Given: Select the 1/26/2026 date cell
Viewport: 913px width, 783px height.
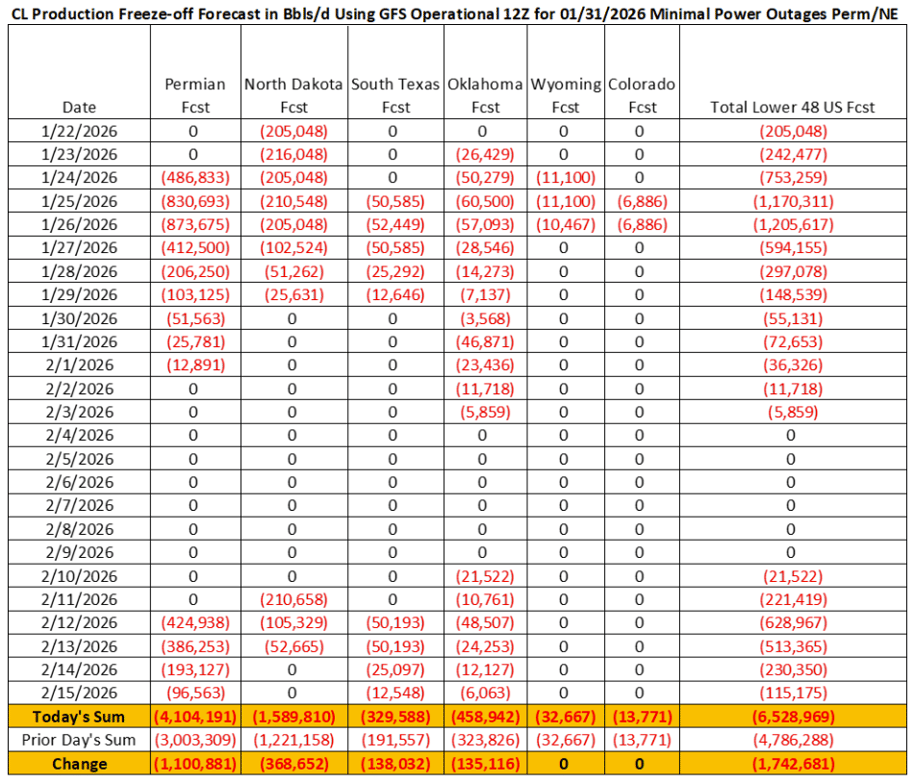Looking at the screenshot, I should (80, 225).
